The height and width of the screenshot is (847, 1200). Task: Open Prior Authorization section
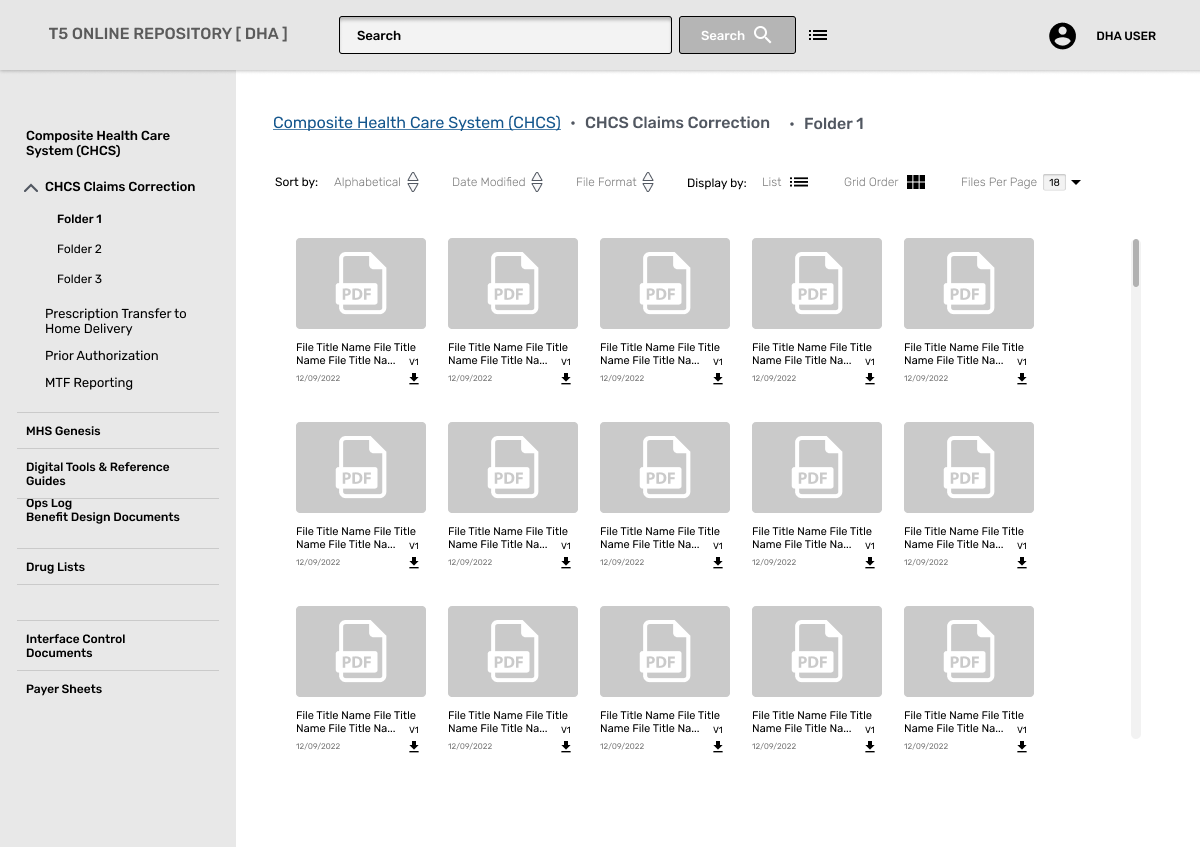[101, 356]
